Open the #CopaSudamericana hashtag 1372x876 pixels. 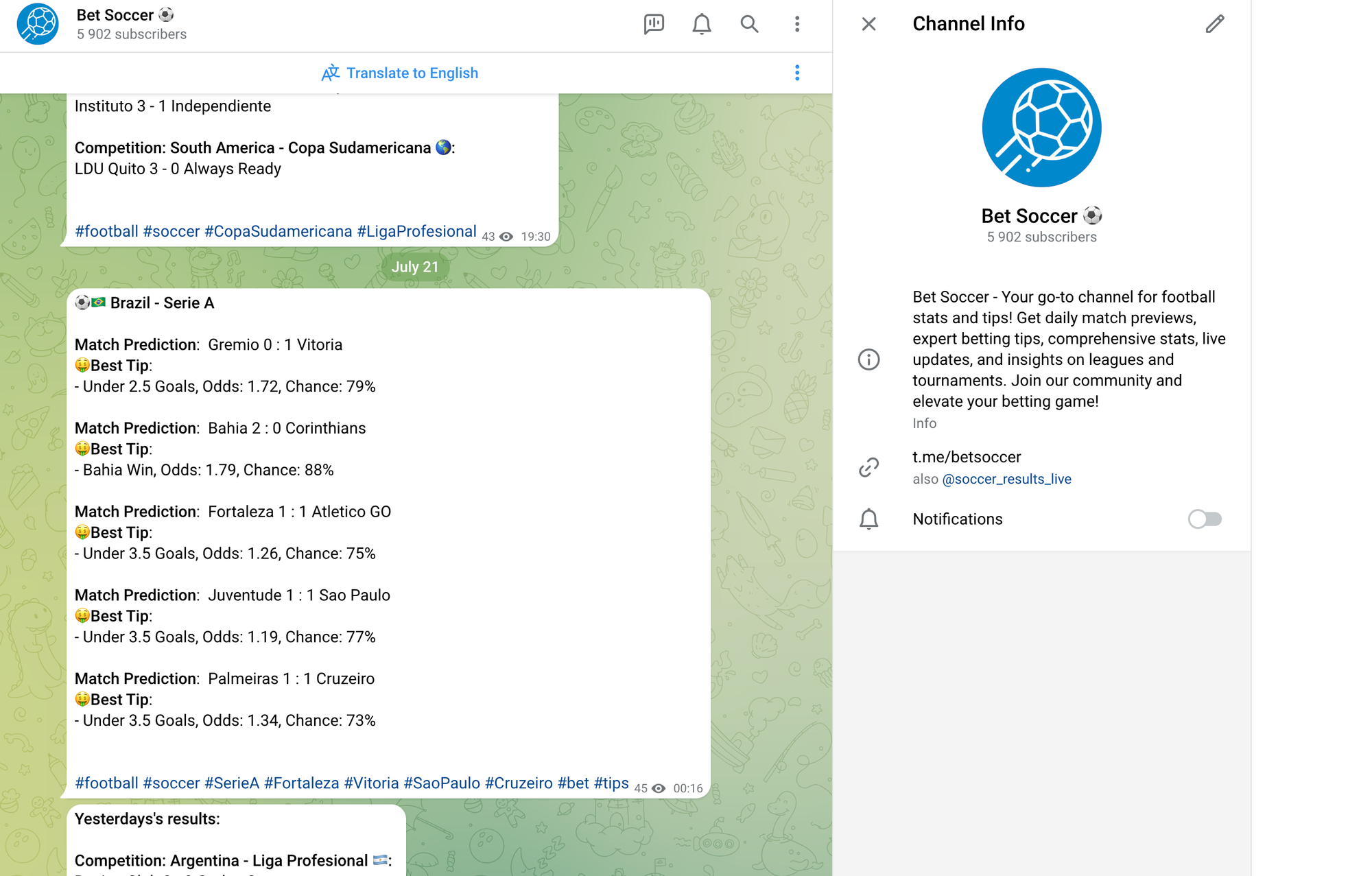(x=278, y=231)
